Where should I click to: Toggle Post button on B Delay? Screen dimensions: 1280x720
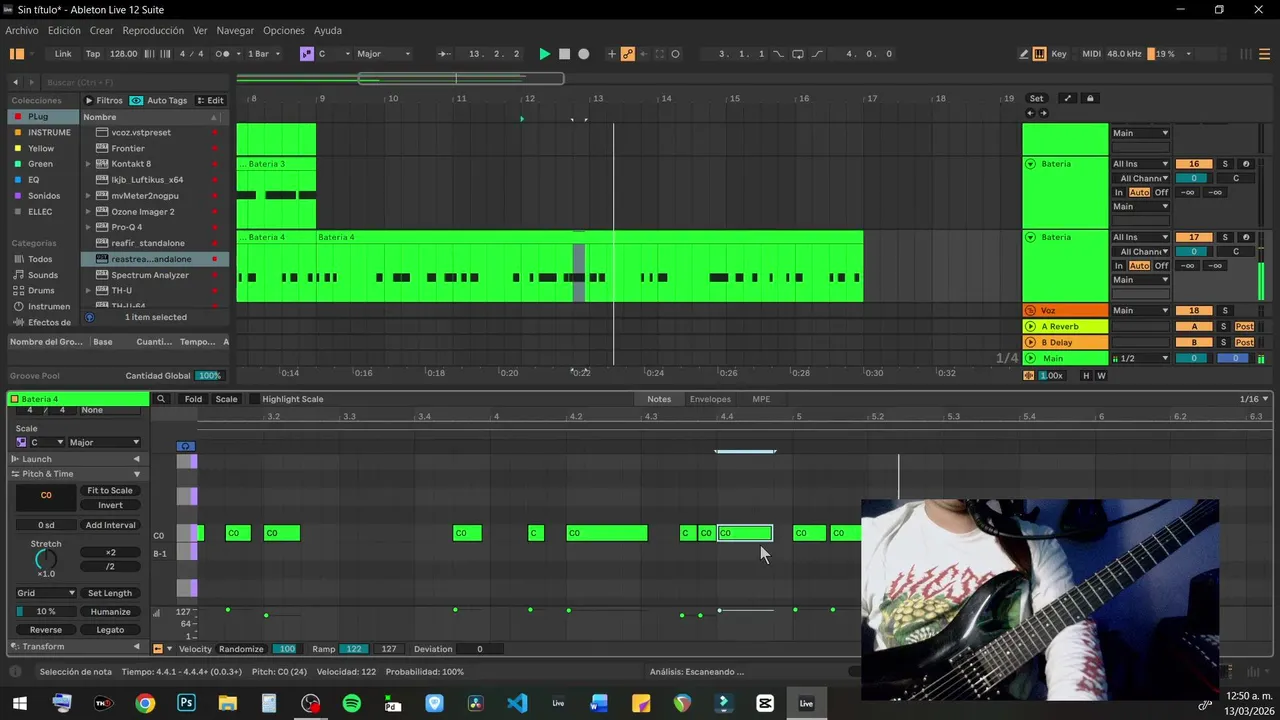[1244, 342]
